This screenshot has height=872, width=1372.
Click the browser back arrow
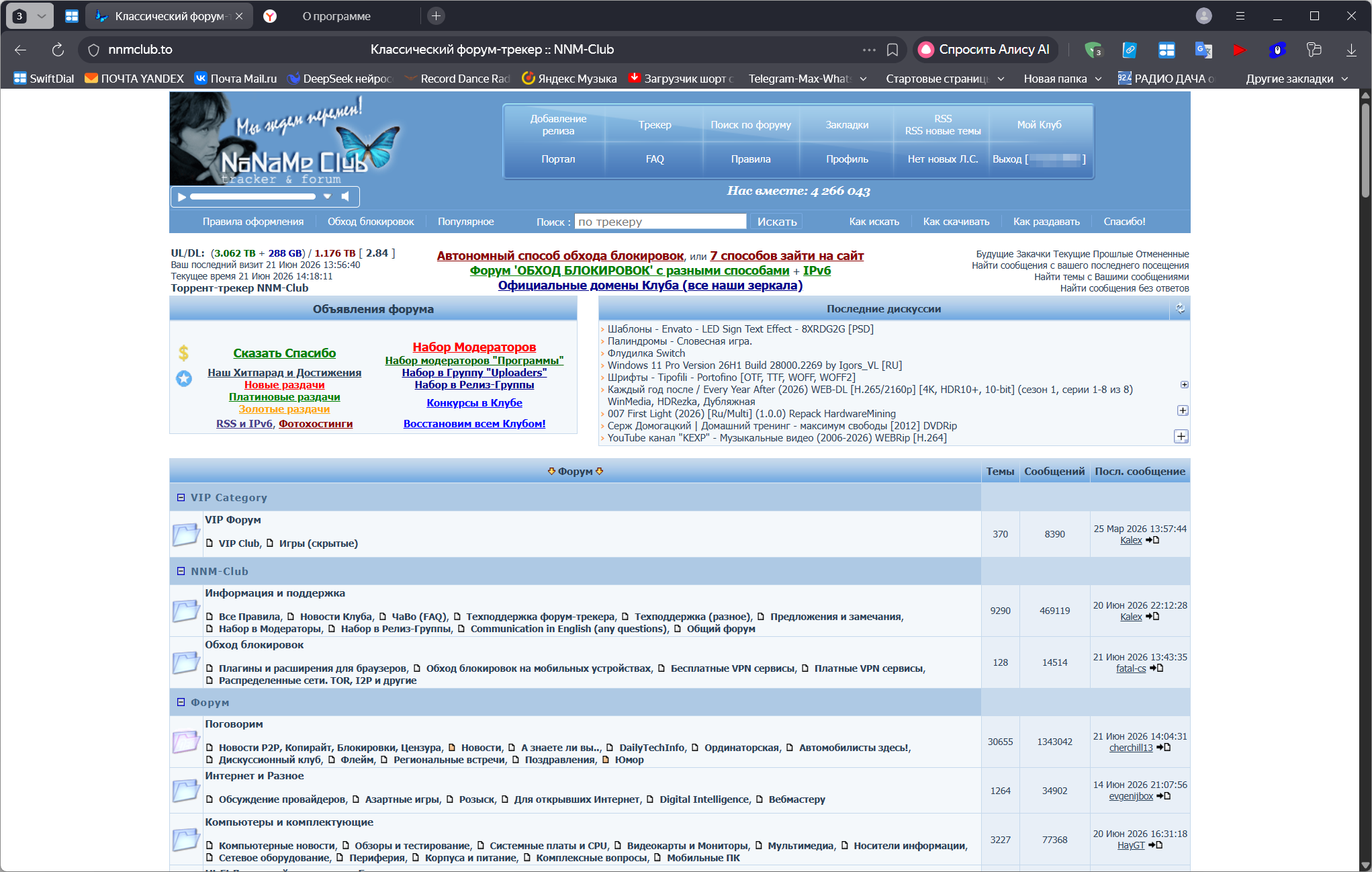pyautogui.click(x=20, y=50)
